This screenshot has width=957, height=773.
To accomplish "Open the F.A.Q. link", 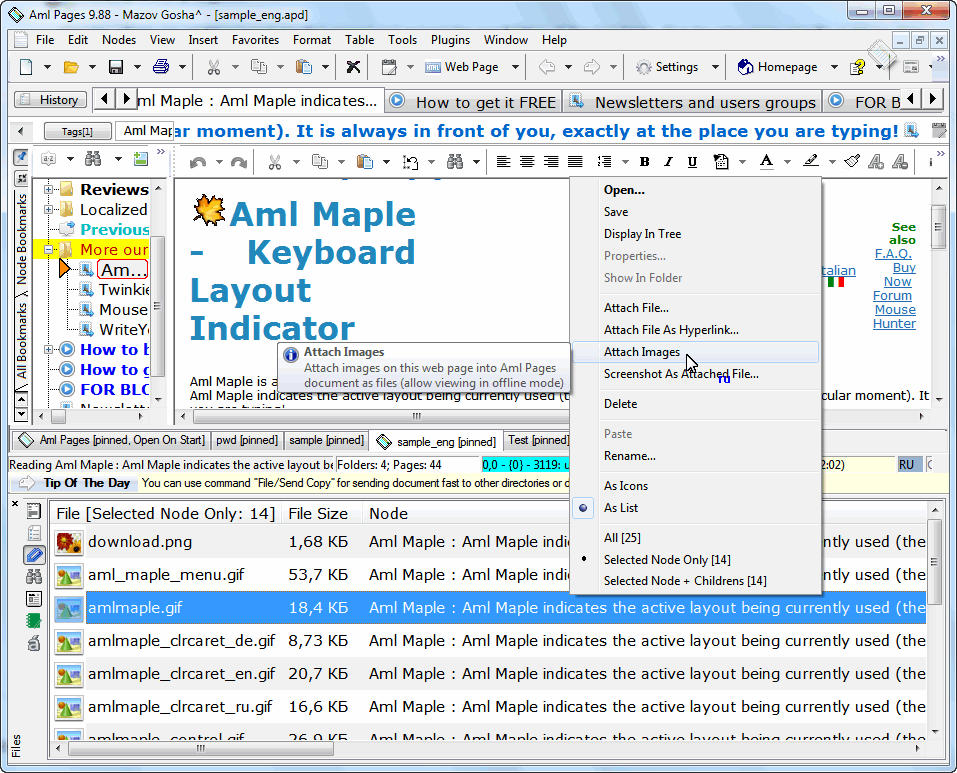I will (893, 253).
